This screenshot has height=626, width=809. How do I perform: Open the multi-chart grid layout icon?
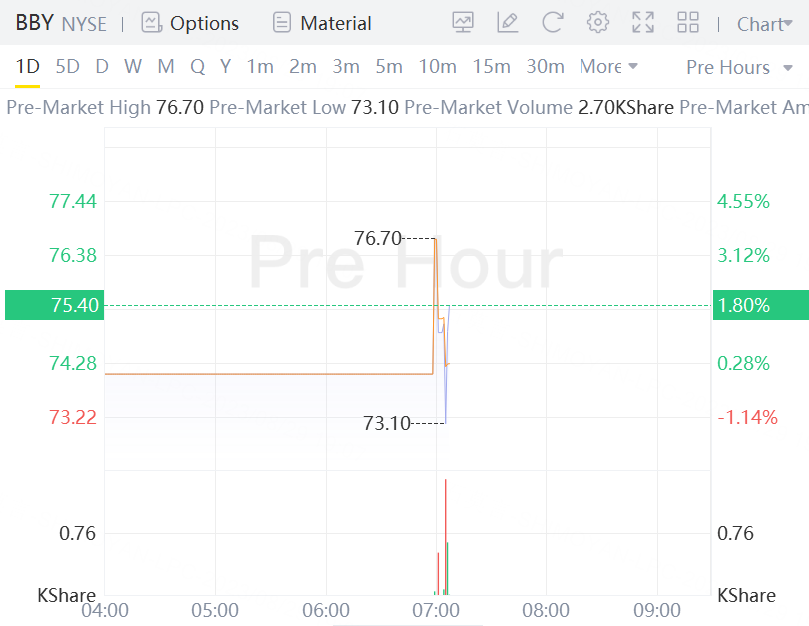tap(688, 22)
